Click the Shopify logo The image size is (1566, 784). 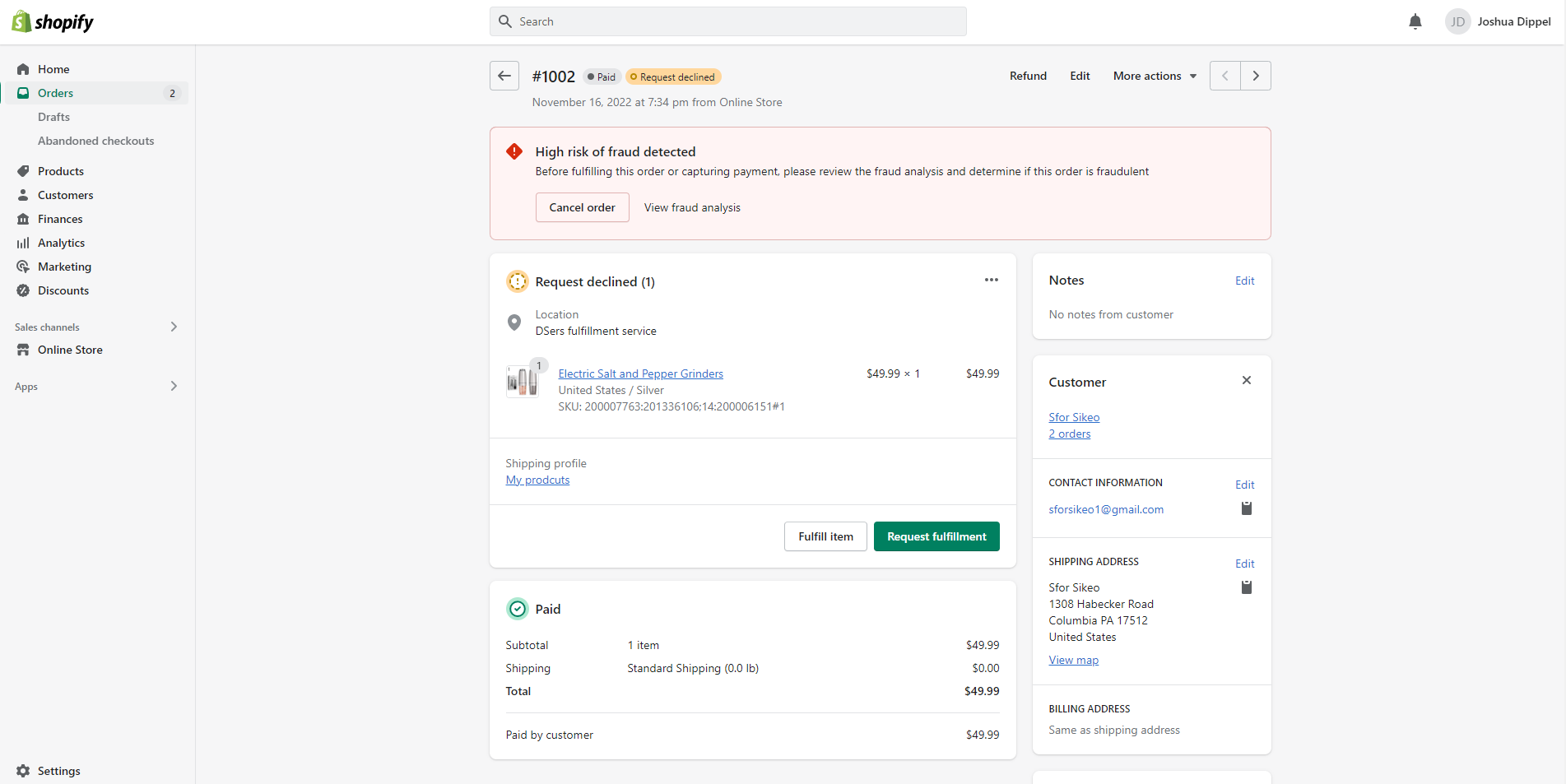tap(53, 22)
